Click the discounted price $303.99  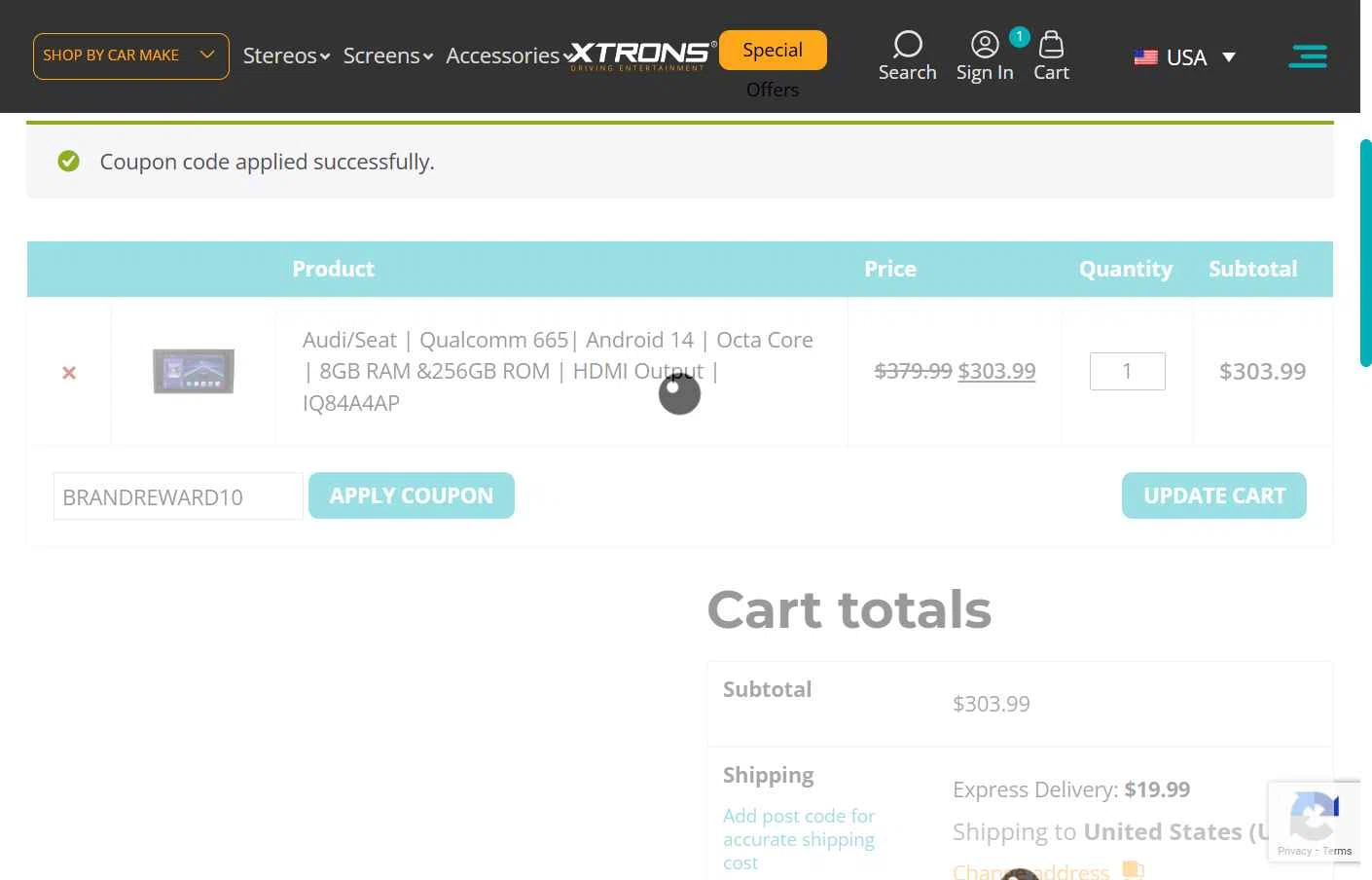[996, 371]
